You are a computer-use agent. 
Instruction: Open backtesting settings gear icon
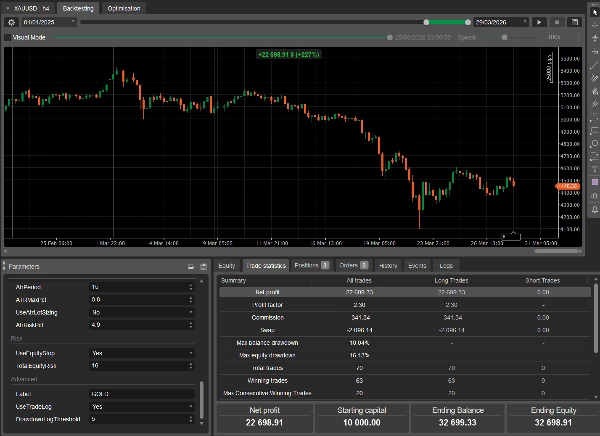pyautogui.click(x=12, y=21)
